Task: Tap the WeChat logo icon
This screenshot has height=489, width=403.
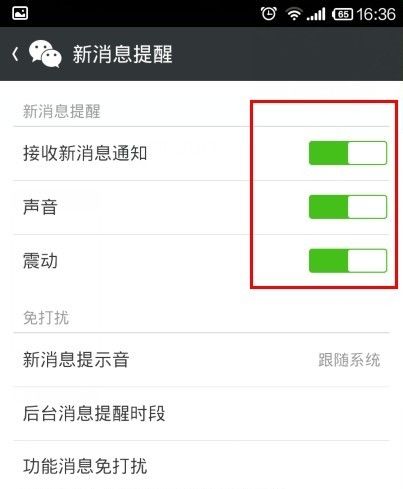Action: (x=45, y=54)
